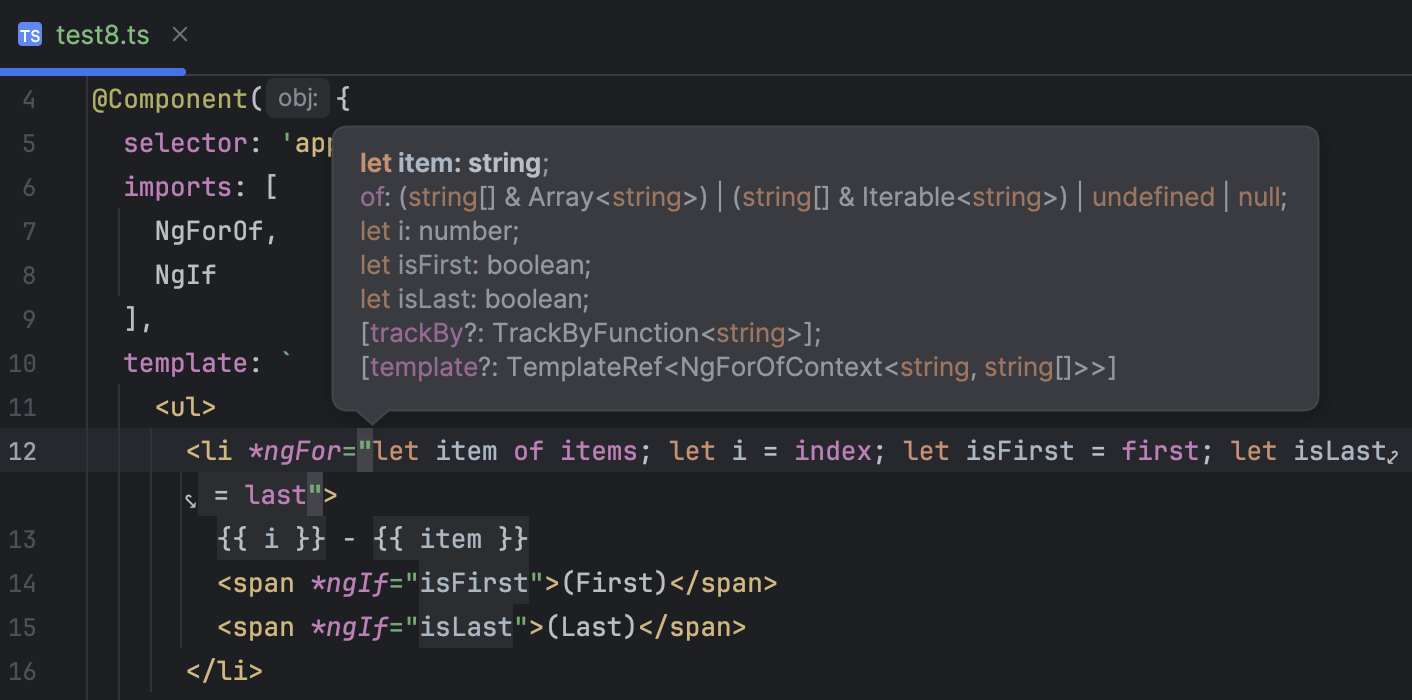Select the test8.ts editor tab
The height and width of the screenshot is (700, 1412).
tap(103, 34)
